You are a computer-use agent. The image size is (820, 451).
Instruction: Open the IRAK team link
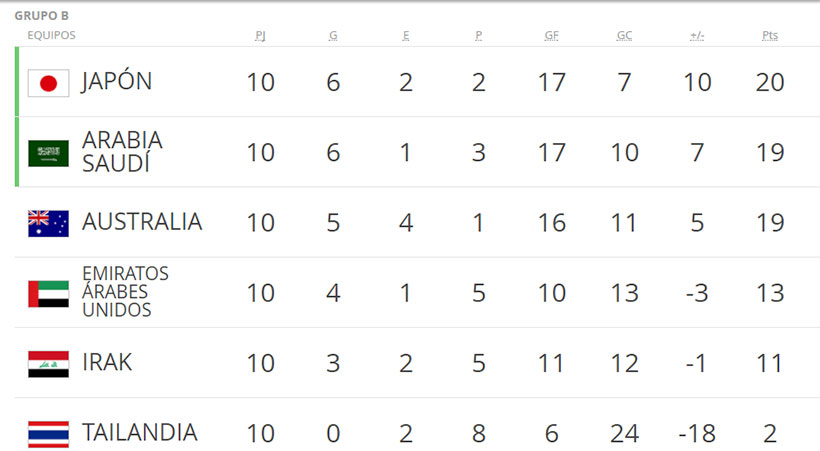coord(107,362)
